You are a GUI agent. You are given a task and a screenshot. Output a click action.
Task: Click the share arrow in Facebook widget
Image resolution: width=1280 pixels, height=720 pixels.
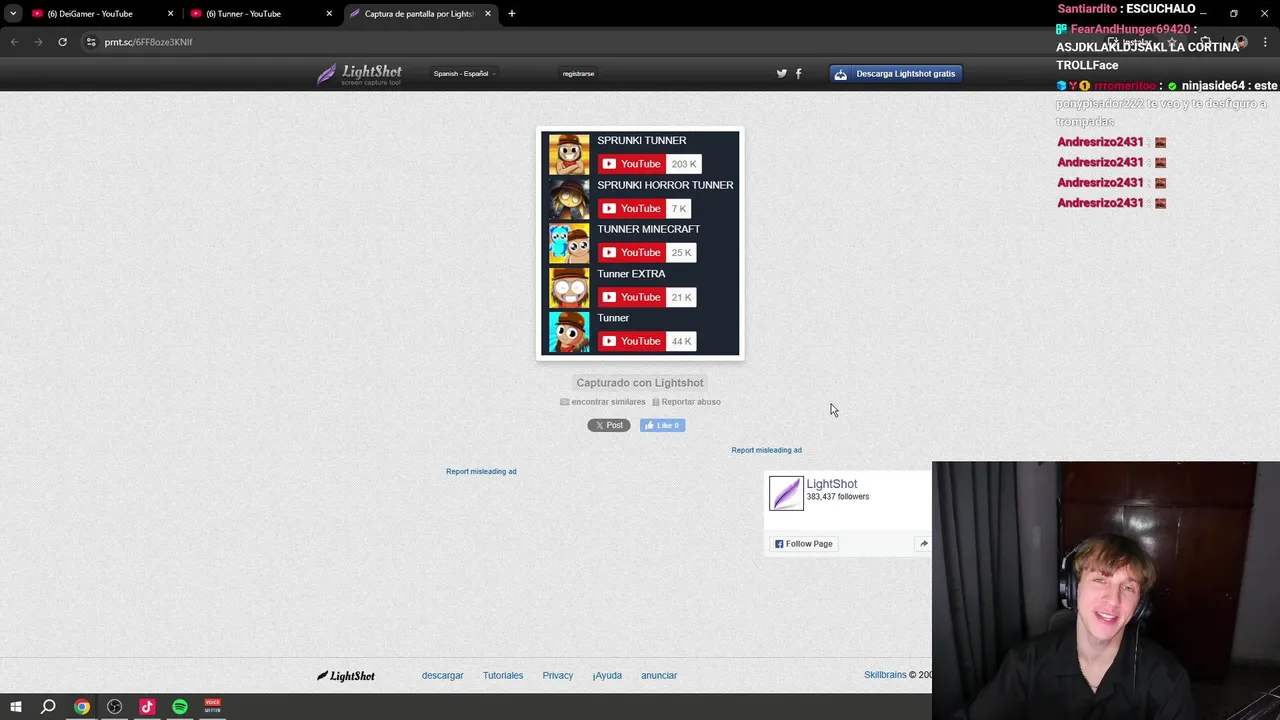(x=923, y=544)
